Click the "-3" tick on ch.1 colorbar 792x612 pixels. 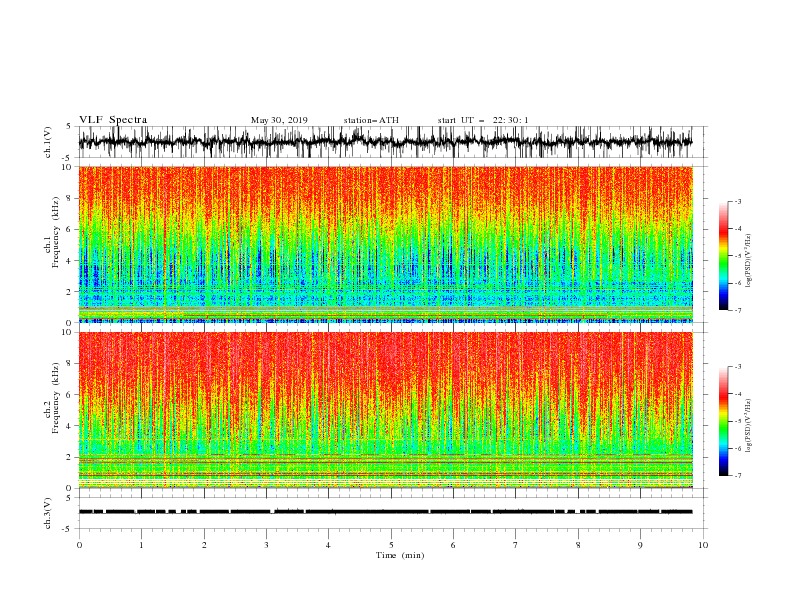[x=737, y=201]
